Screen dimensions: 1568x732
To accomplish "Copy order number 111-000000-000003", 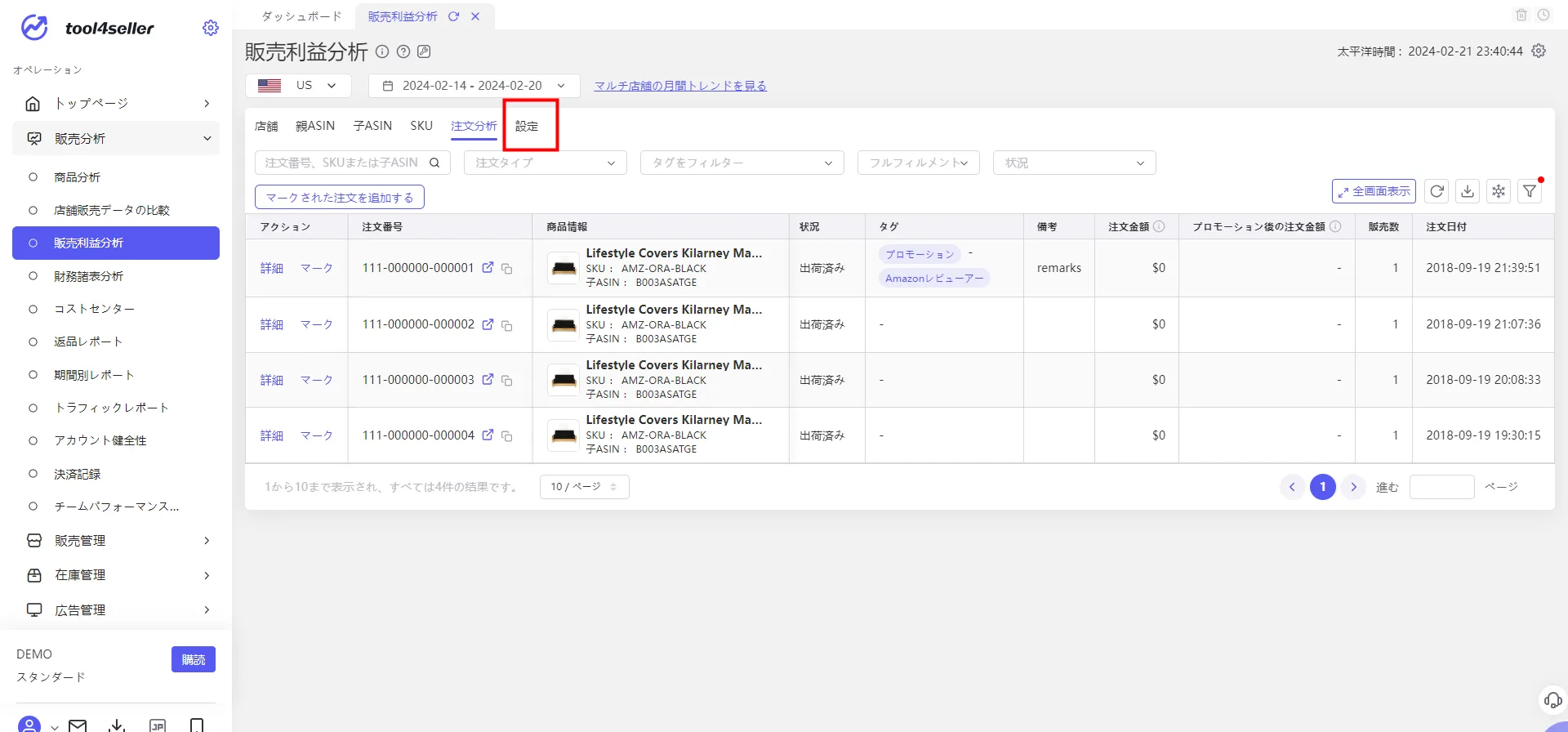I will pos(507,381).
